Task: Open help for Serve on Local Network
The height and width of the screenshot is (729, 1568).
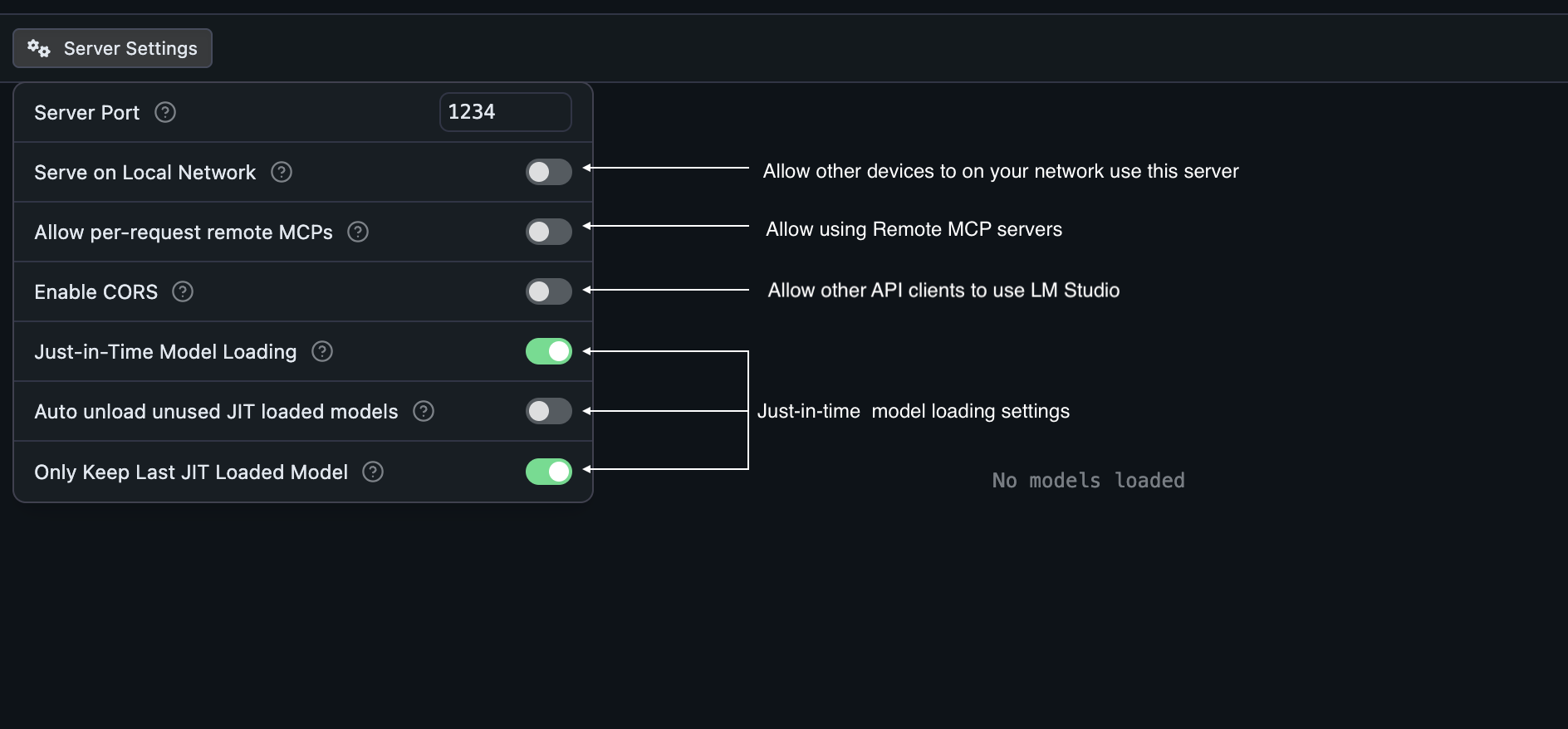Action: [282, 172]
